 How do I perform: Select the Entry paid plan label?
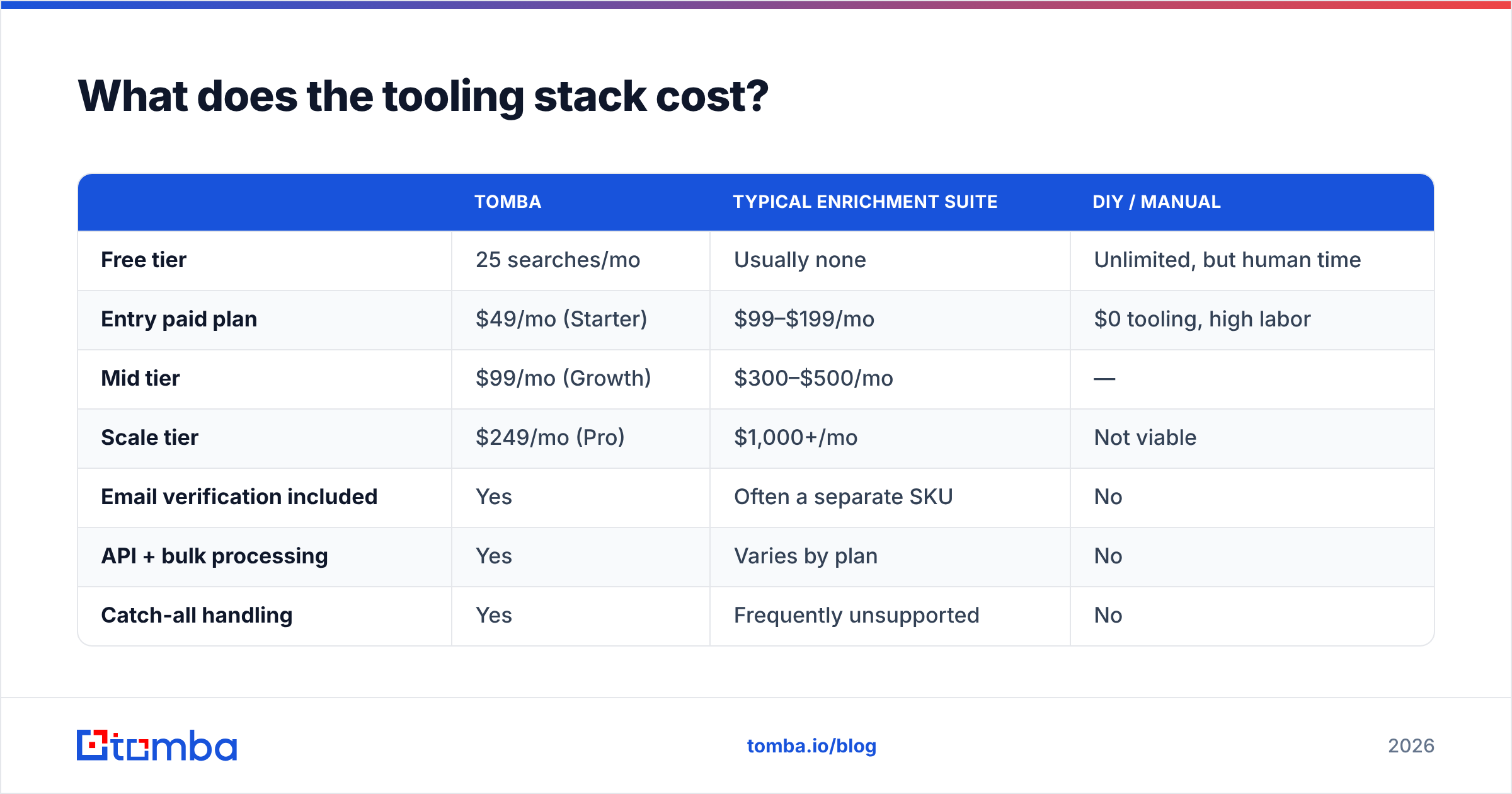pos(179,319)
